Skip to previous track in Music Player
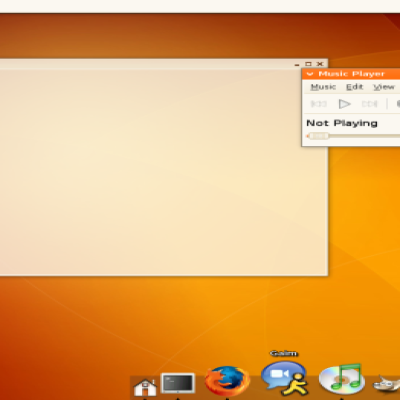 click(318, 104)
